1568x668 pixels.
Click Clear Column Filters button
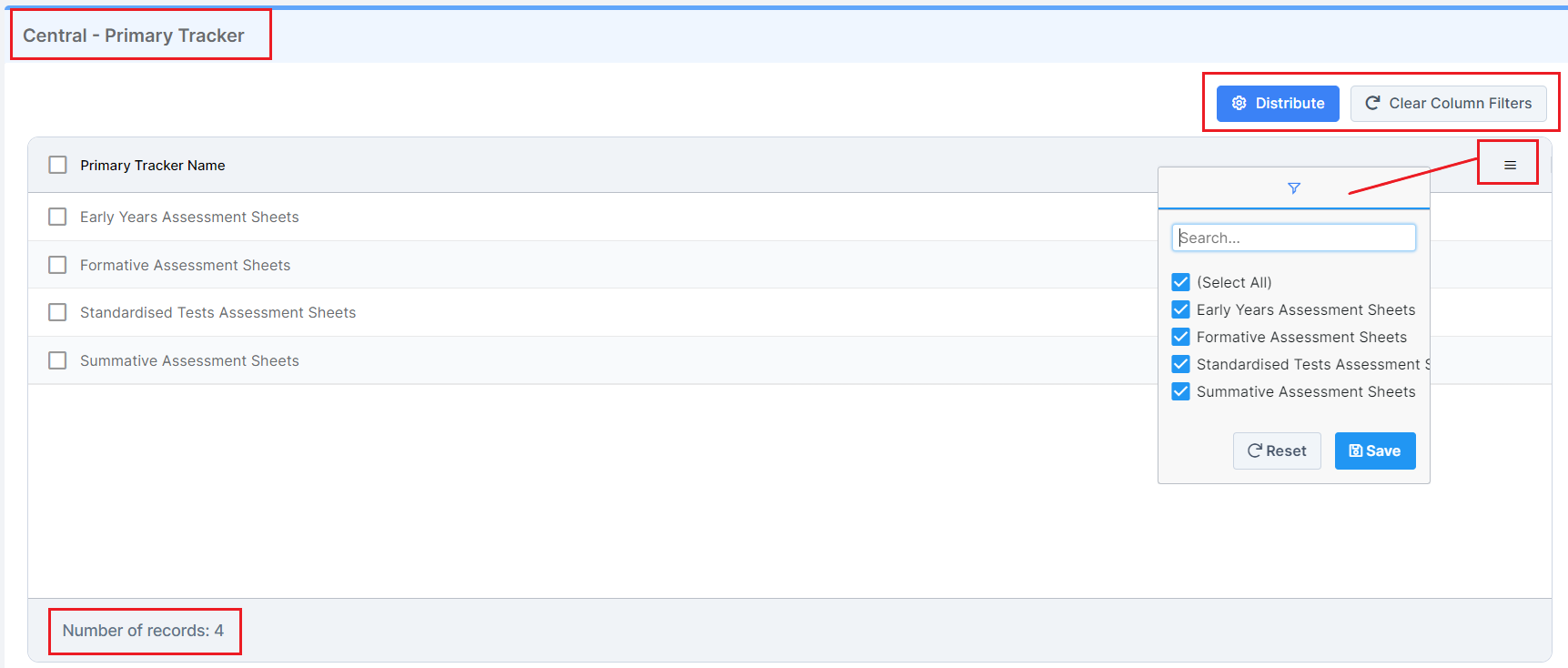pyautogui.click(x=1448, y=104)
